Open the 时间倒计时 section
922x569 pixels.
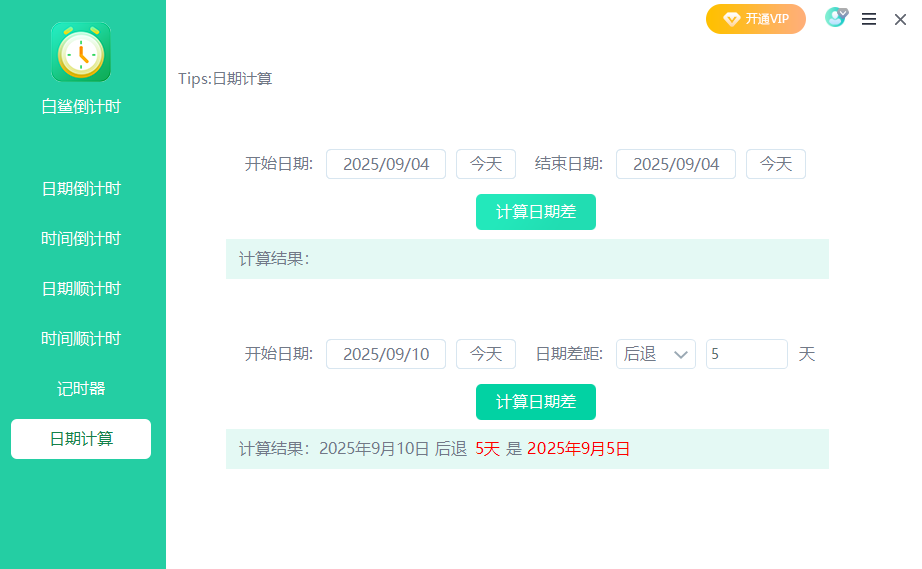point(81,239)
